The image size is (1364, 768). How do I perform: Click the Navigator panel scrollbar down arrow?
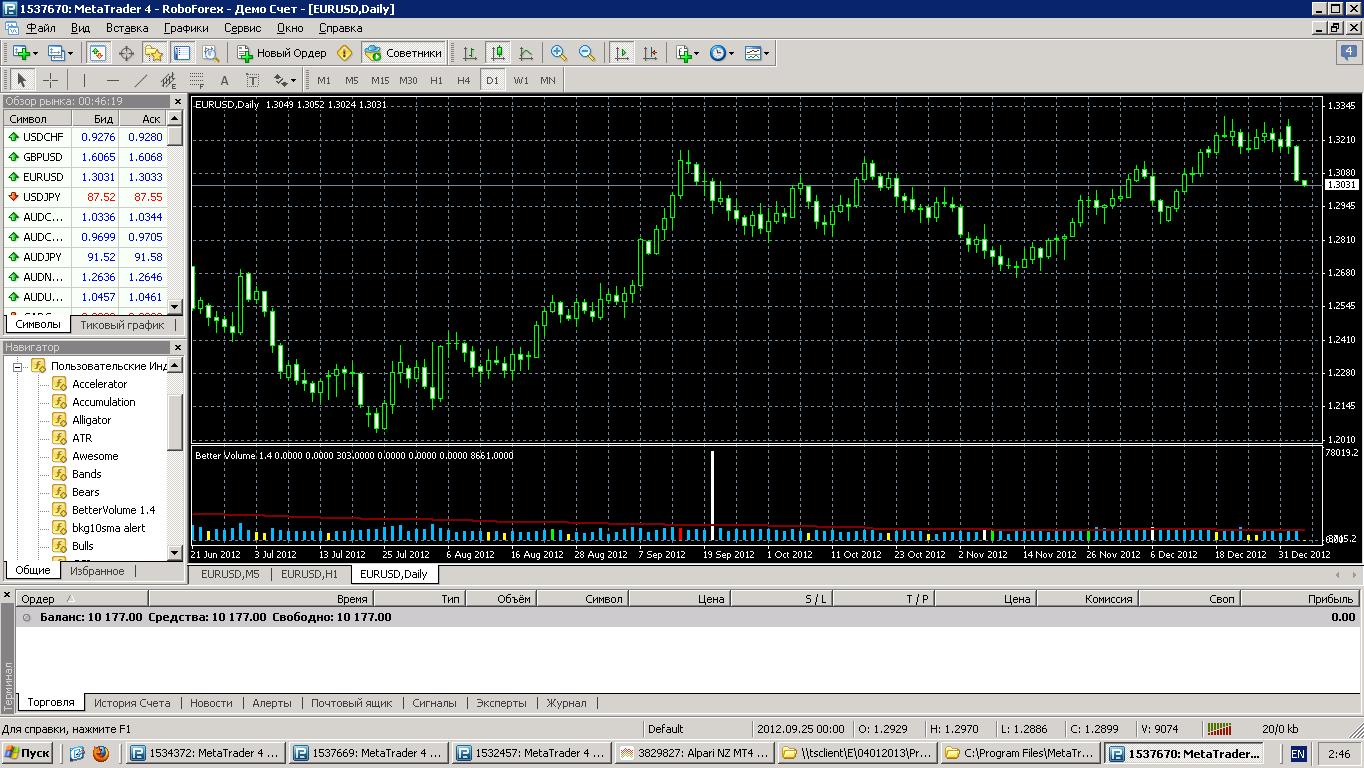coord(176,553)
